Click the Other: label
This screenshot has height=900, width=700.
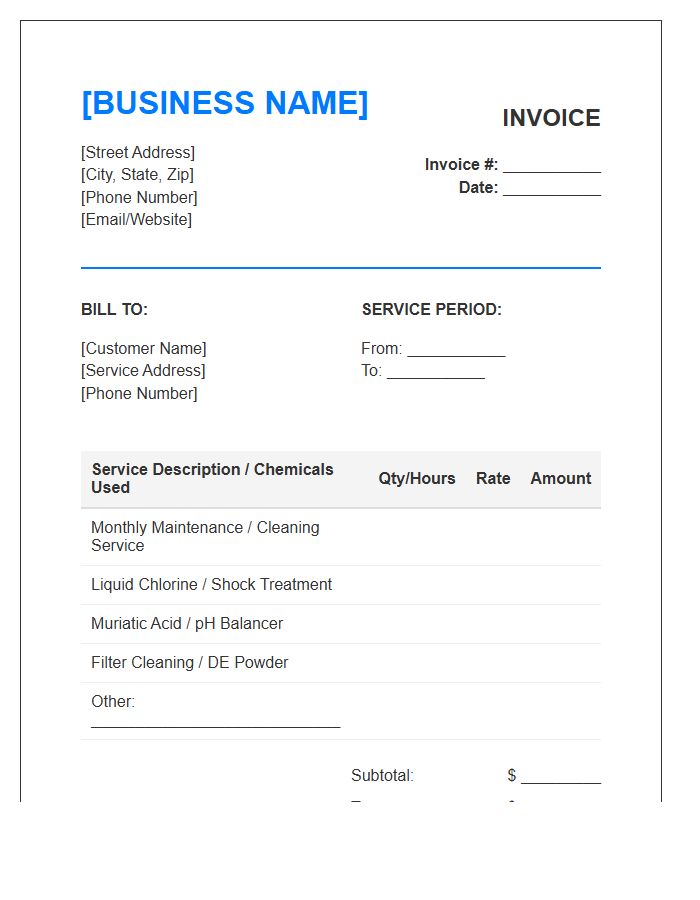pos(113,702)
